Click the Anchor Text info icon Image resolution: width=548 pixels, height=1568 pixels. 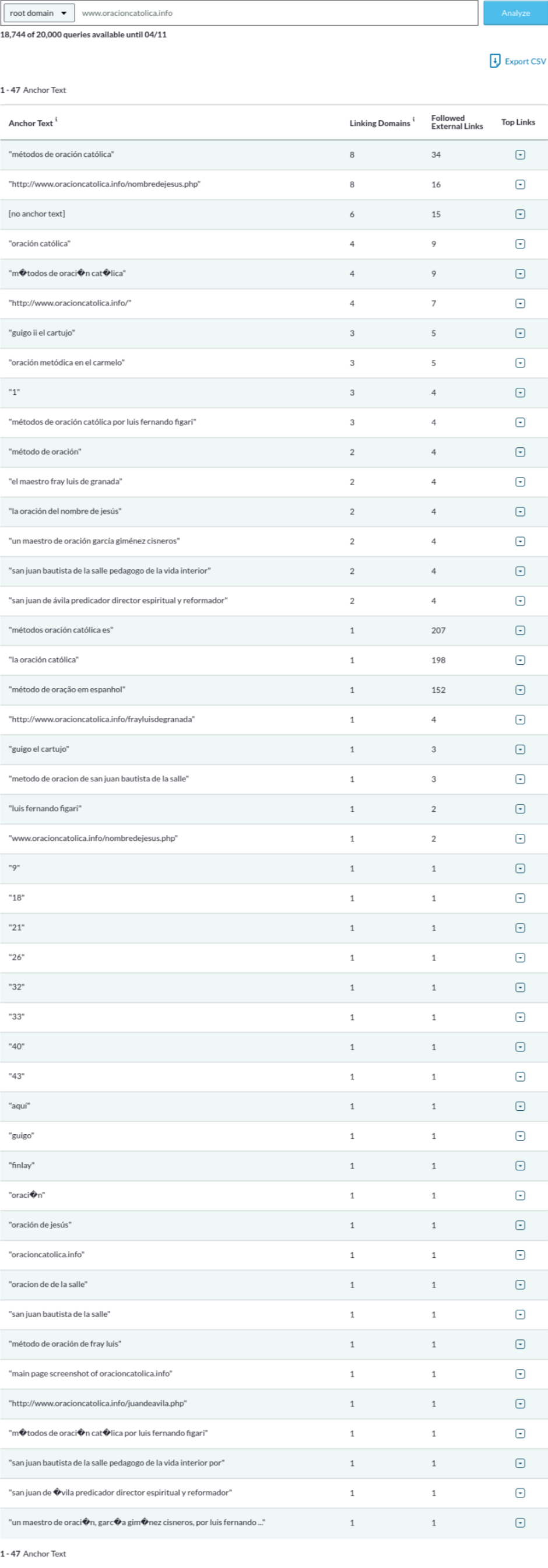(57, 120)
